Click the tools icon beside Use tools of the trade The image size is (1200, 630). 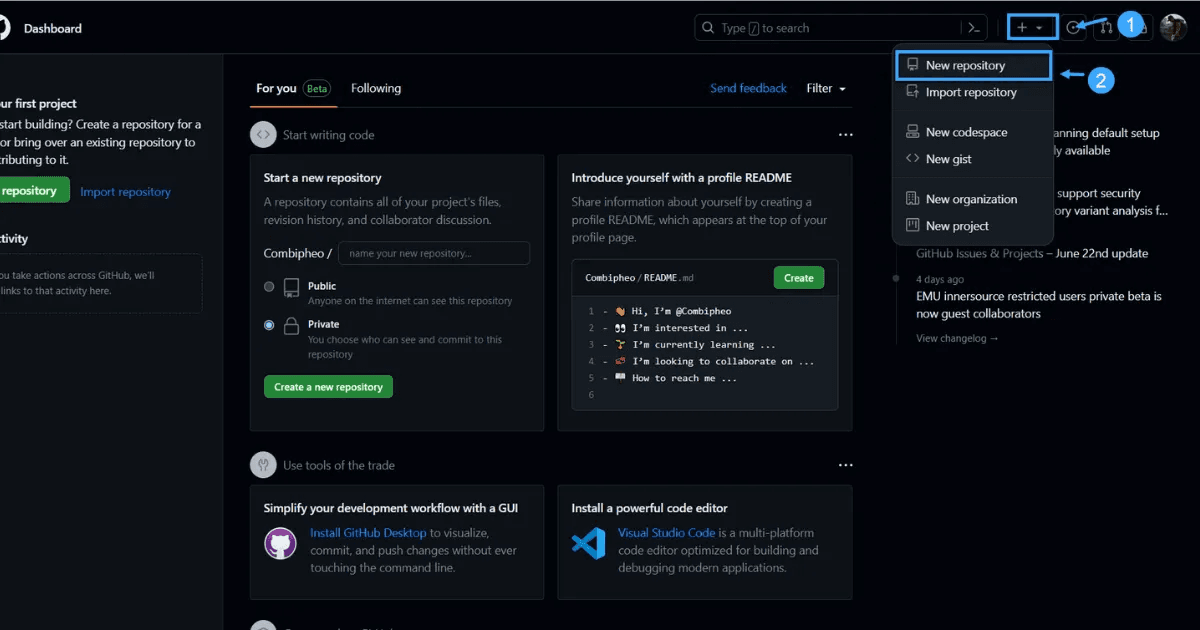(262, 465)
